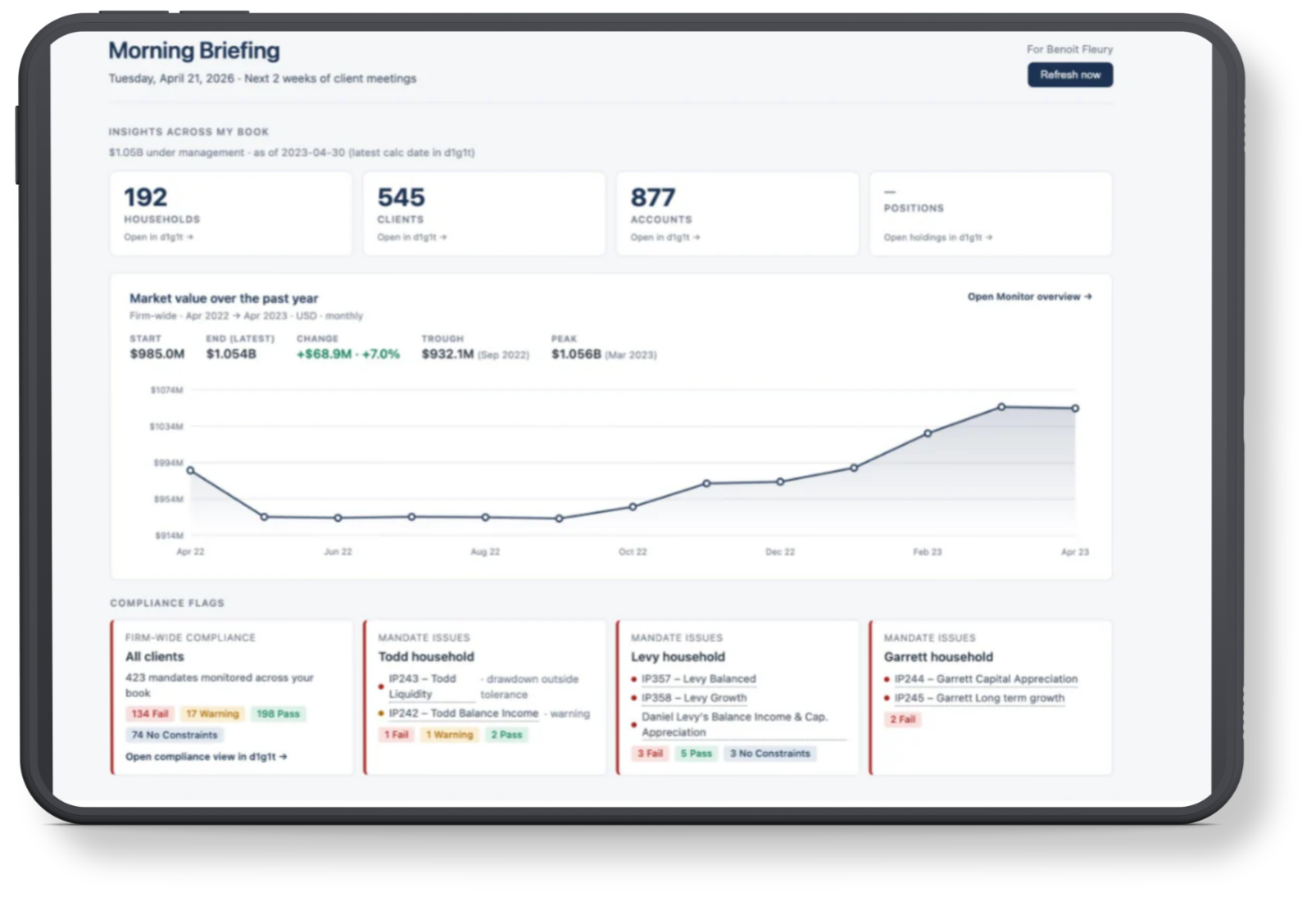Select the For Benoit Fleury label
The height and width of the screenshot is (924, 1316).
coord(1069,49)
